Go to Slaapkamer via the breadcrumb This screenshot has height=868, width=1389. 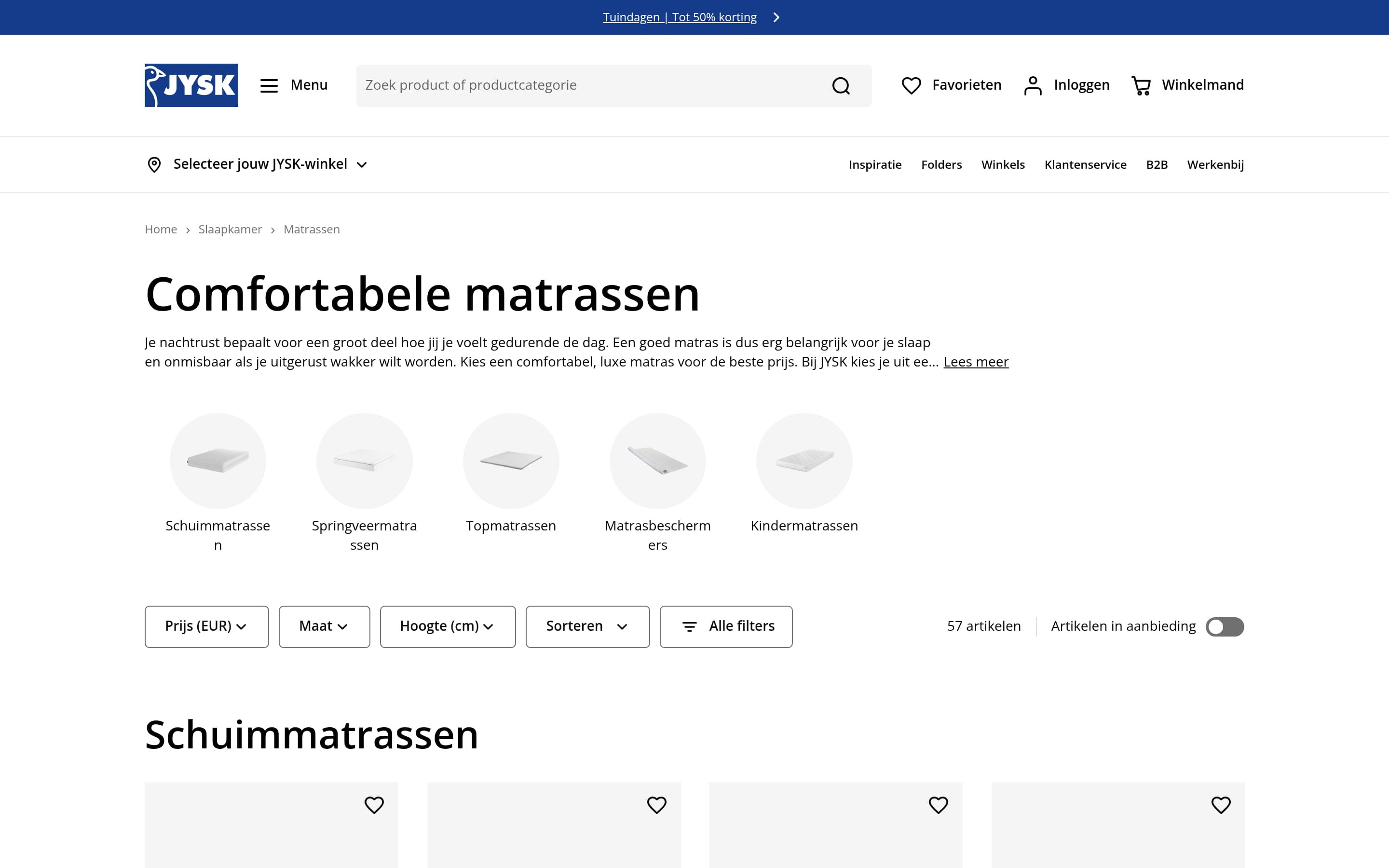(230, 229)
